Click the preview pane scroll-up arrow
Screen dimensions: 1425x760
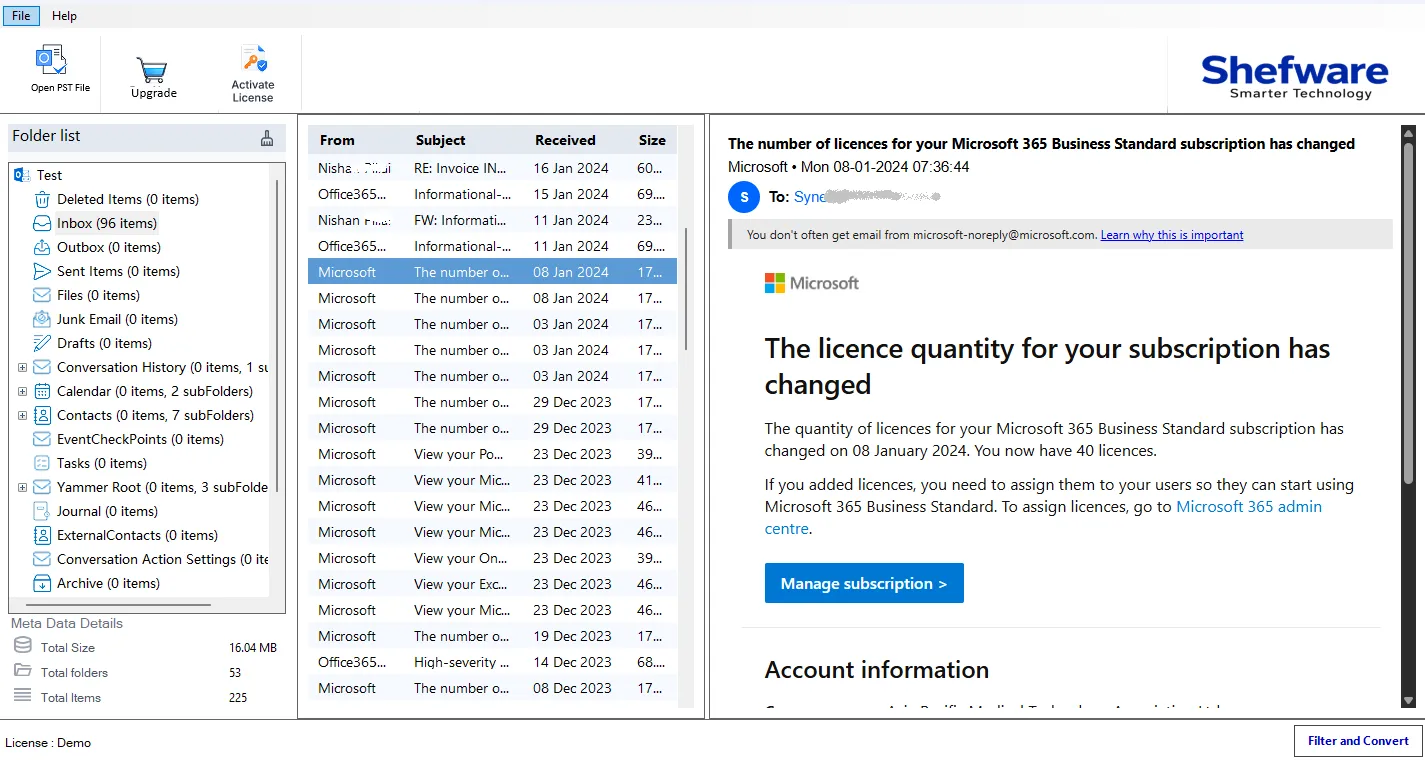coord(1408,132)
